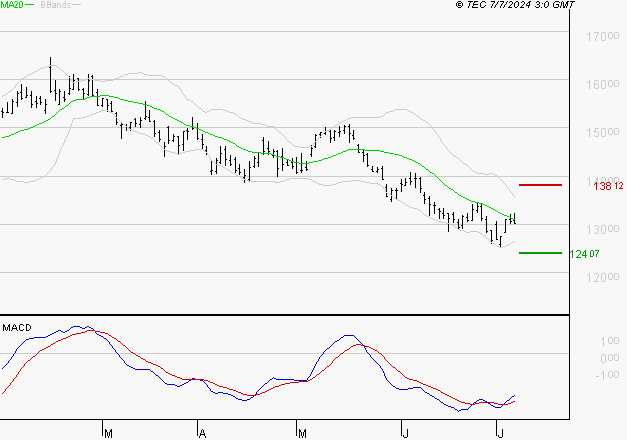Click the 15000 price axis label

(603, 132)
